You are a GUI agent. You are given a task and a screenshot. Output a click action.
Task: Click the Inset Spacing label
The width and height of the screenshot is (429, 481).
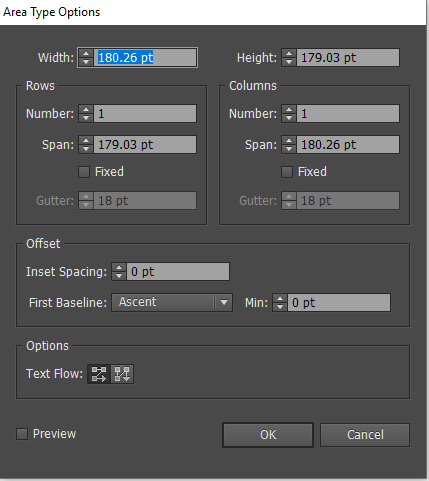pyautogui.click(x=67, y=272)
